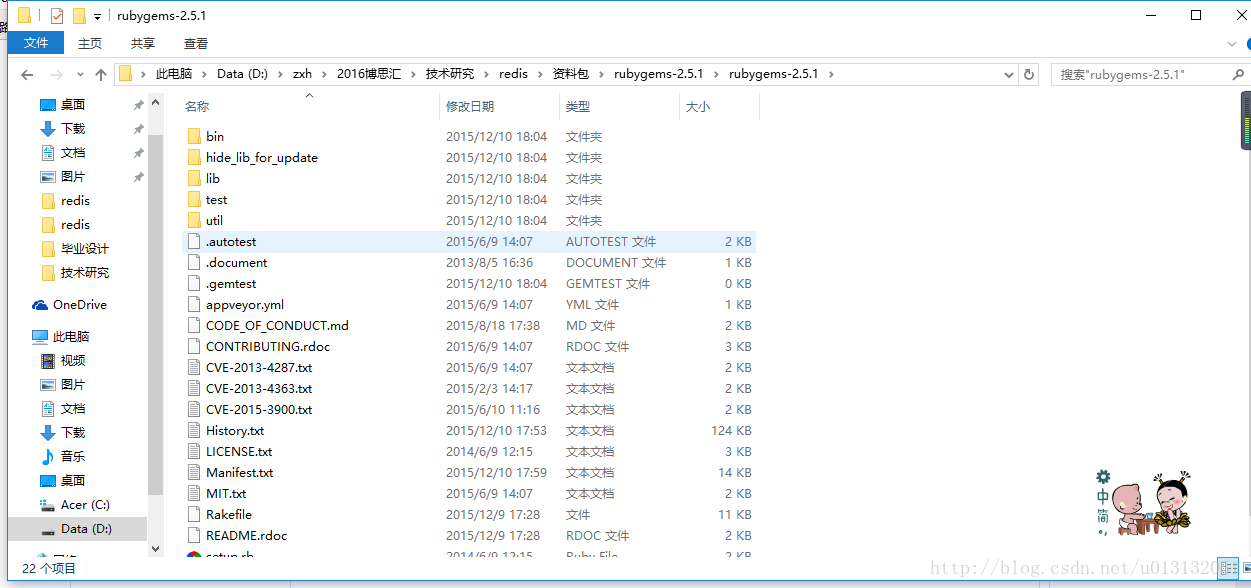Select Acer (C:) drive in sidebar

[x=85, y=504]
